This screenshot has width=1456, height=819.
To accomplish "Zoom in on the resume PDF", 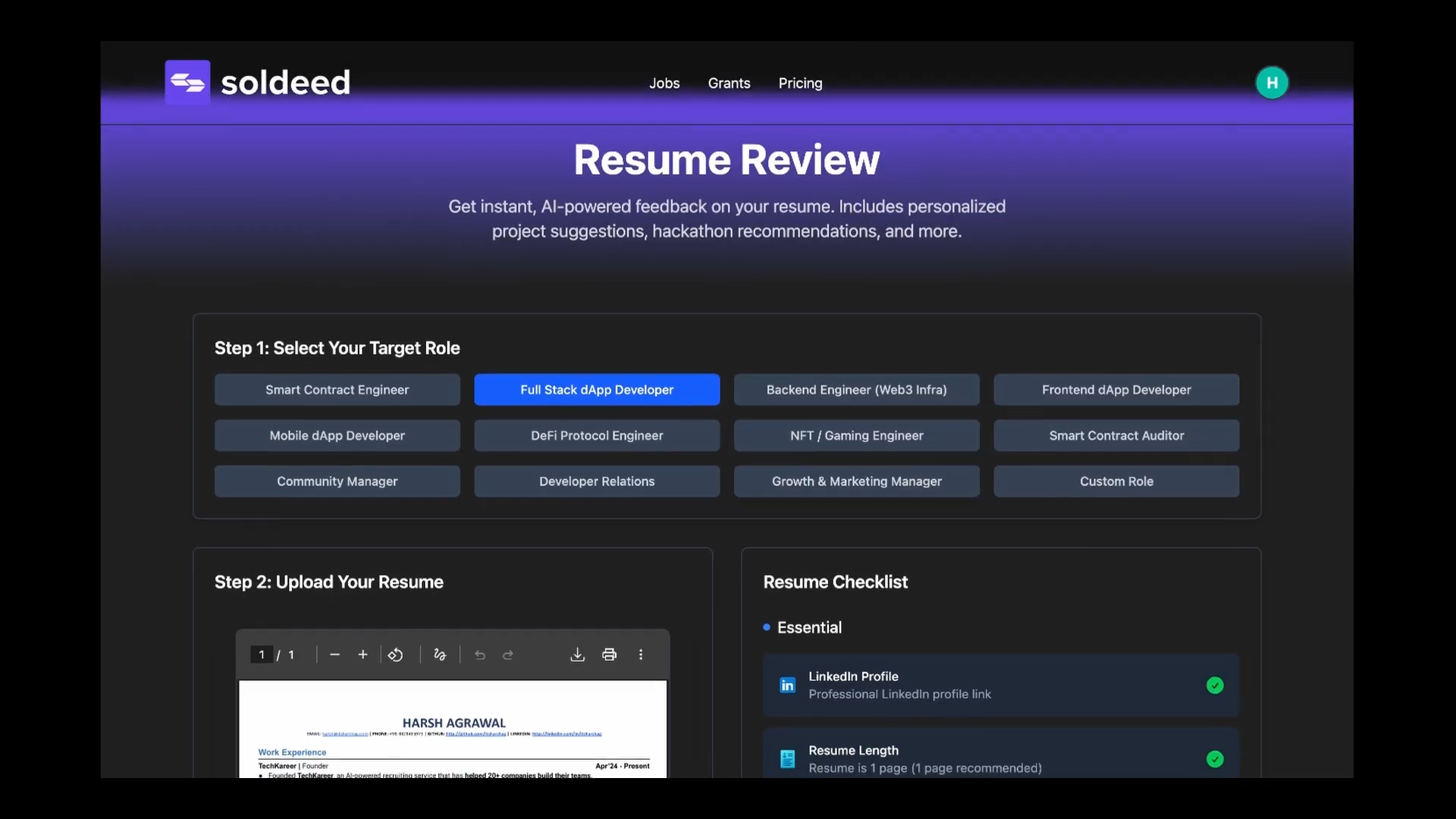I will [362, 654].
